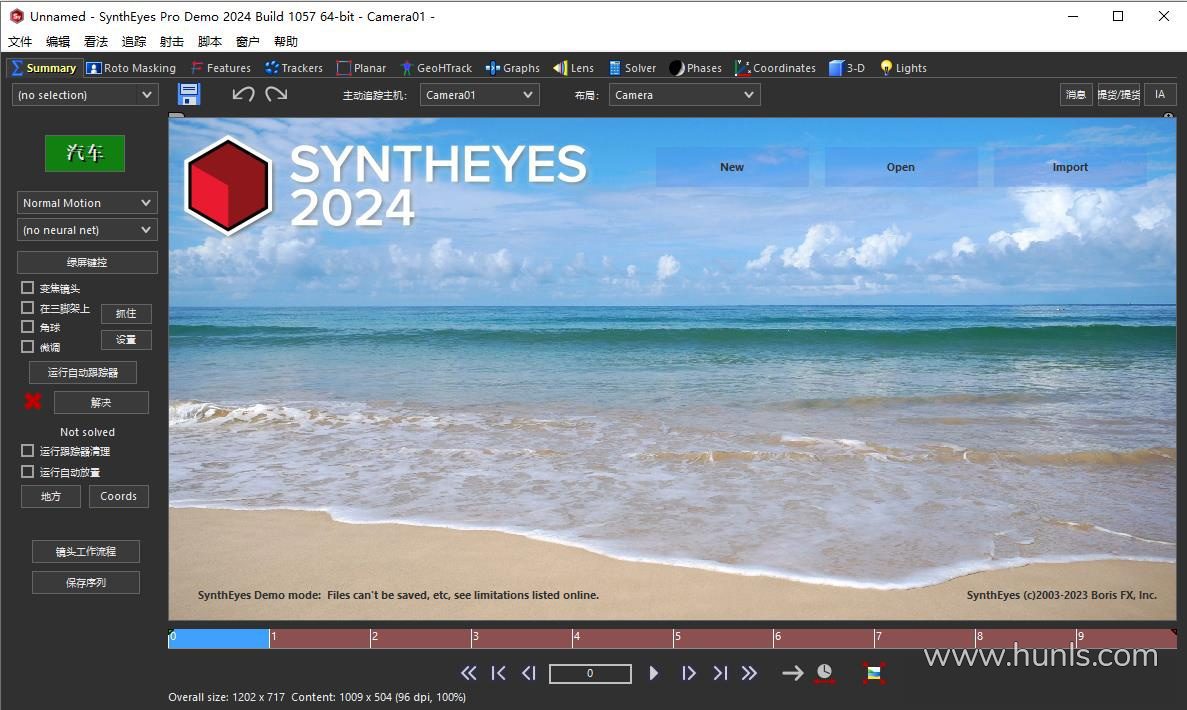Switch to the Planar room

[x=361, y=68]
